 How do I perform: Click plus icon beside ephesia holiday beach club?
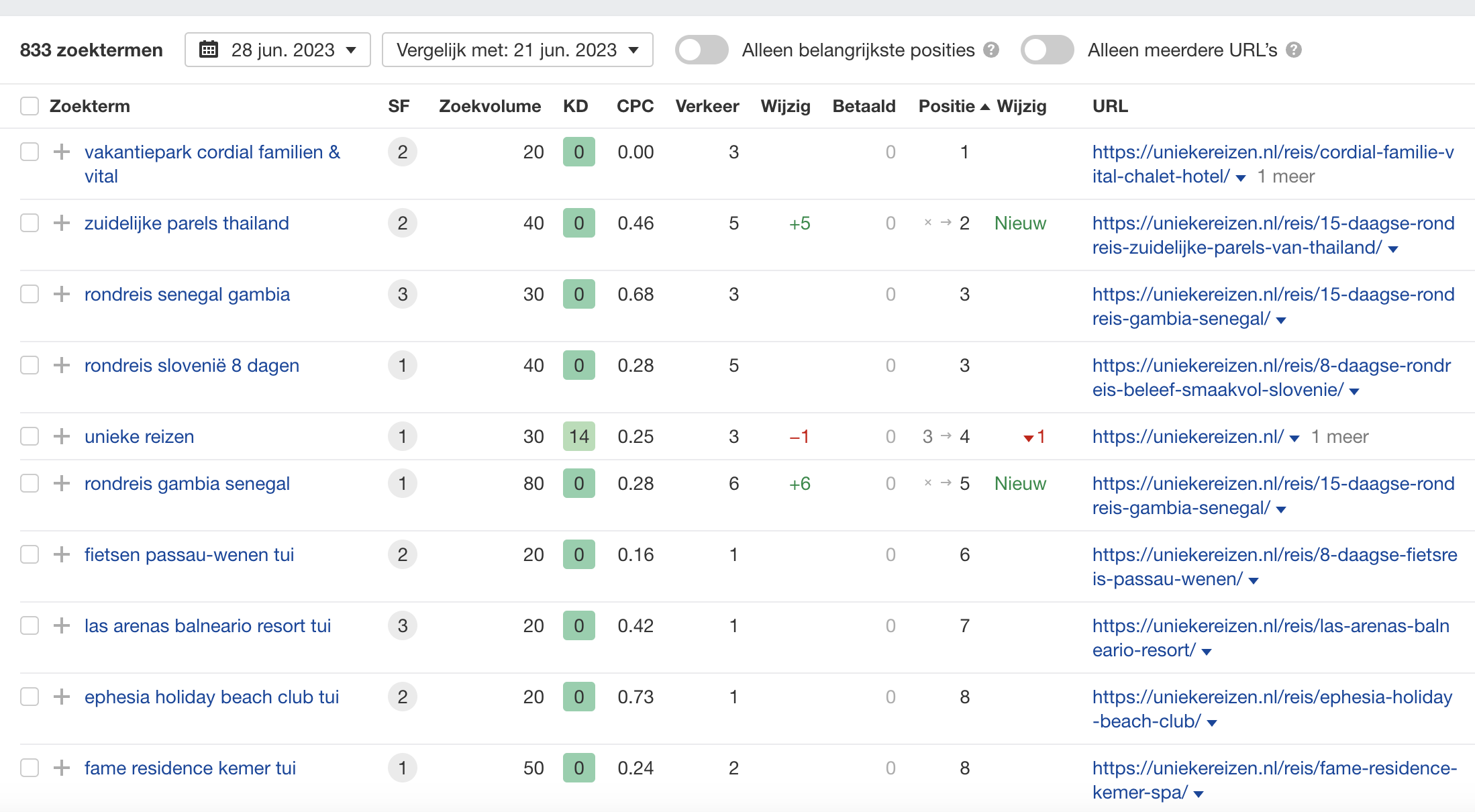click(x=62, y=697)
